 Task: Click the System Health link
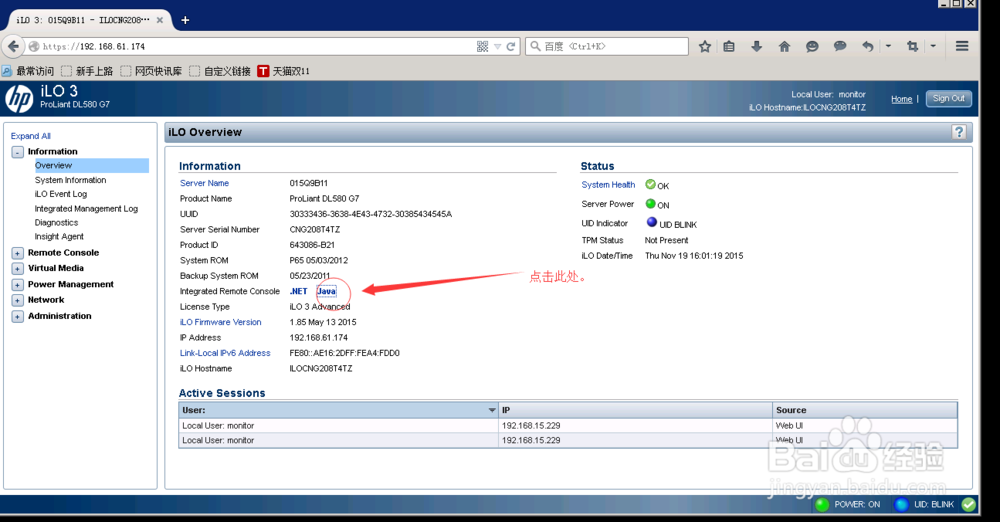tap(608, 185)
